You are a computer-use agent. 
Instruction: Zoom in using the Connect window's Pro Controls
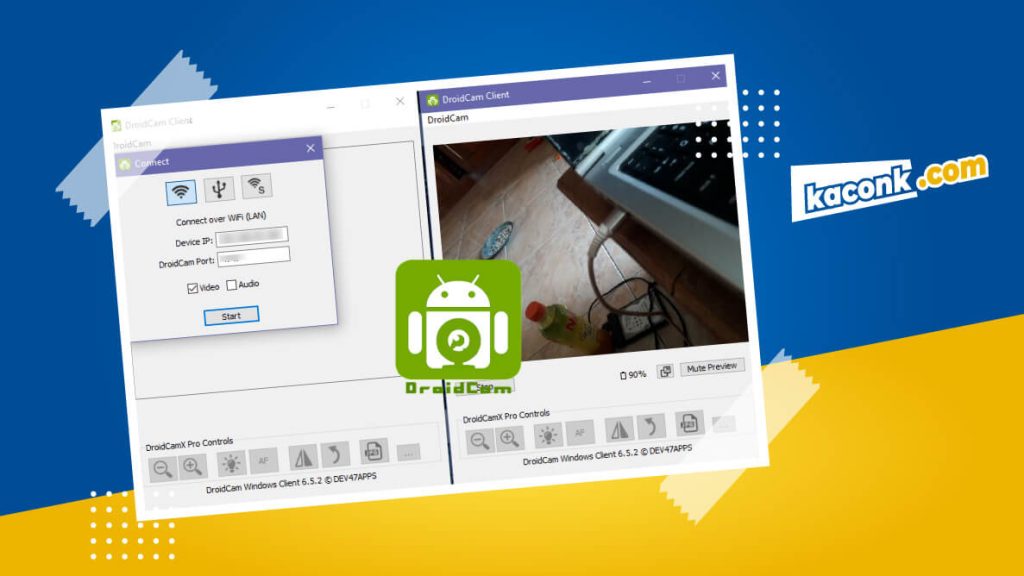coord(193,466)
